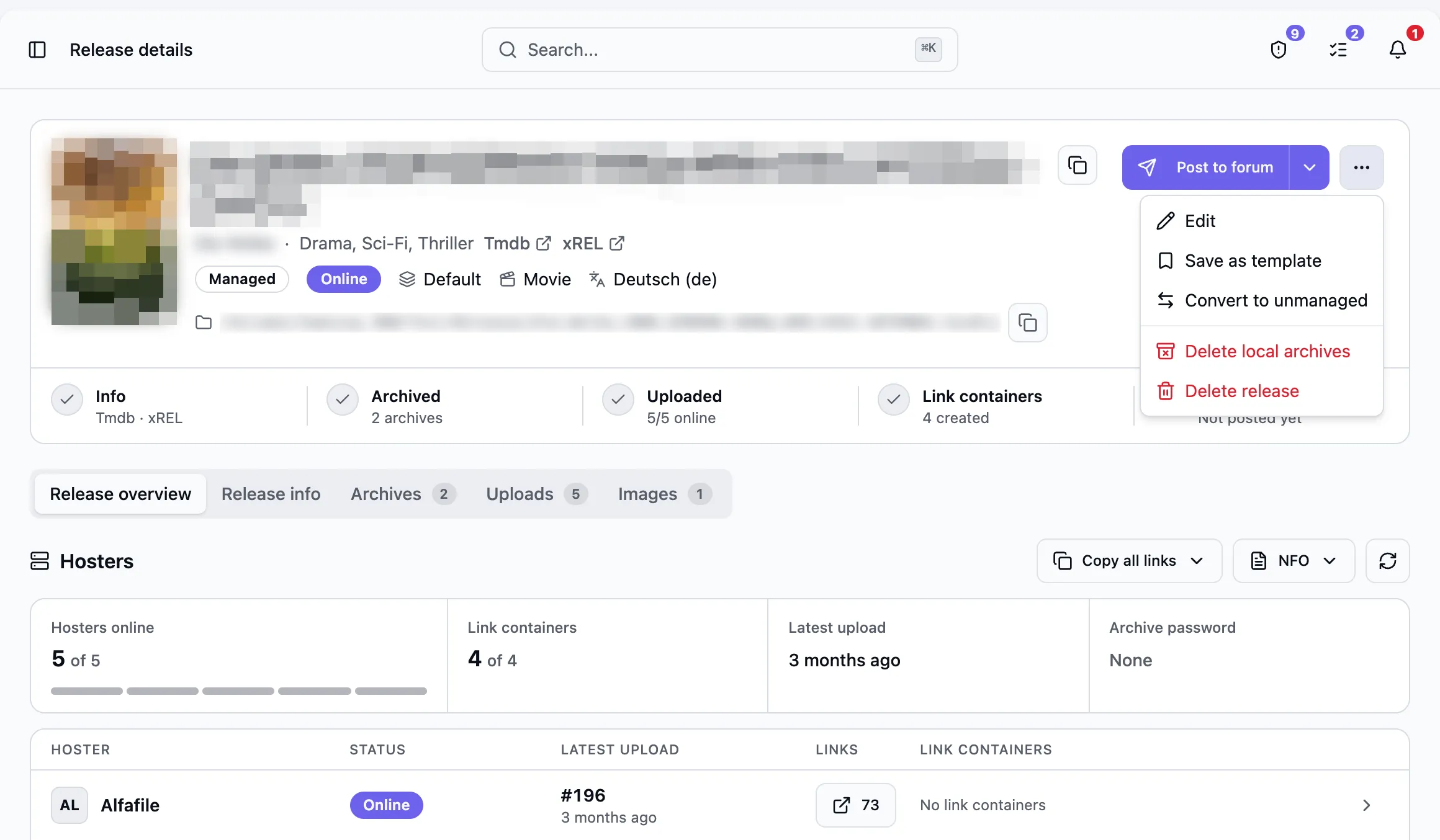This screenshot has height=840, width=1440.
Task: Click the Uploaded step checkmark
Action: [x=618, y=400]
